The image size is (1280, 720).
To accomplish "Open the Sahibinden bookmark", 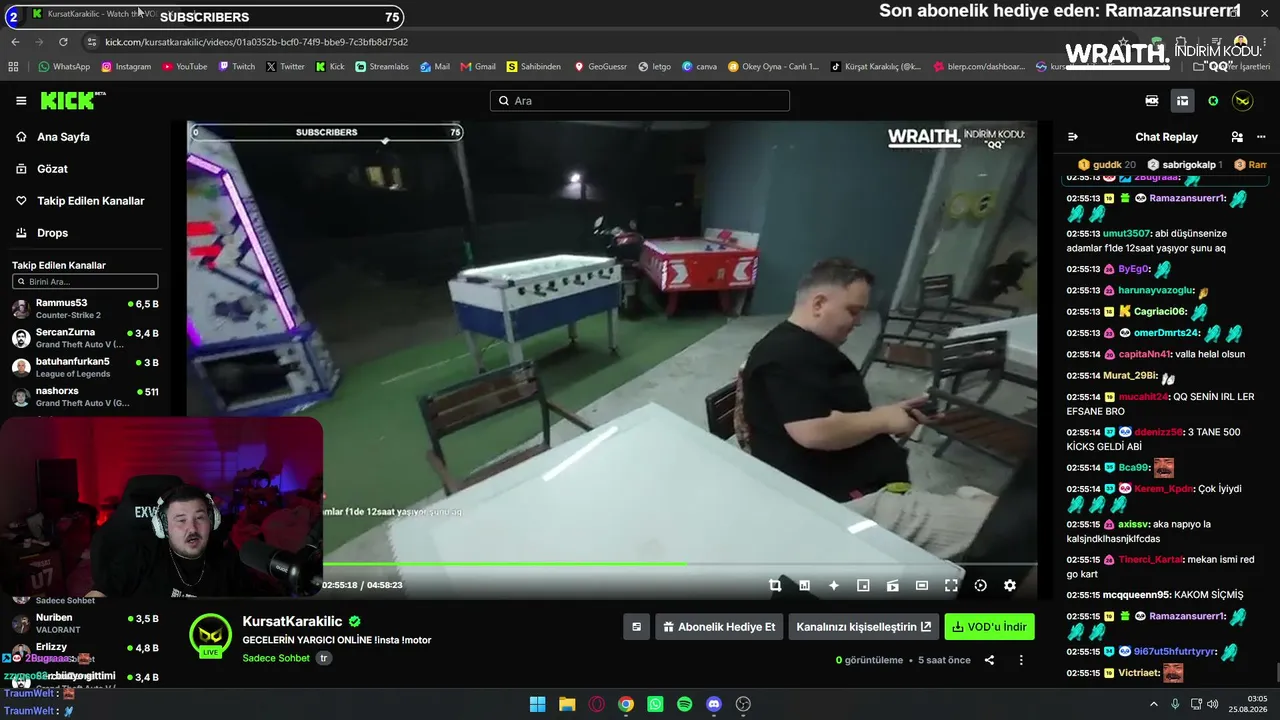I will pos(533,67).
